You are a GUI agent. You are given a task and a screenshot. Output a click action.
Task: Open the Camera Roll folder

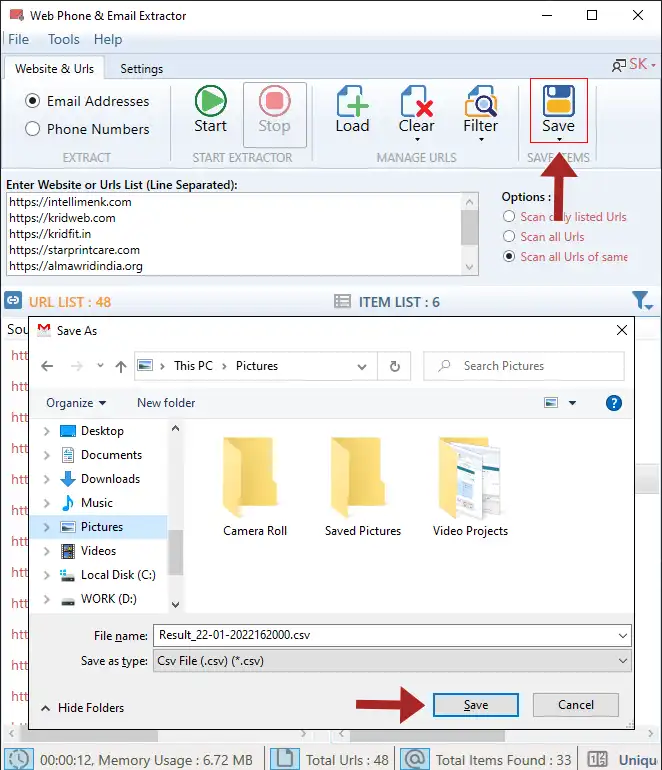[x=254, y=486]
